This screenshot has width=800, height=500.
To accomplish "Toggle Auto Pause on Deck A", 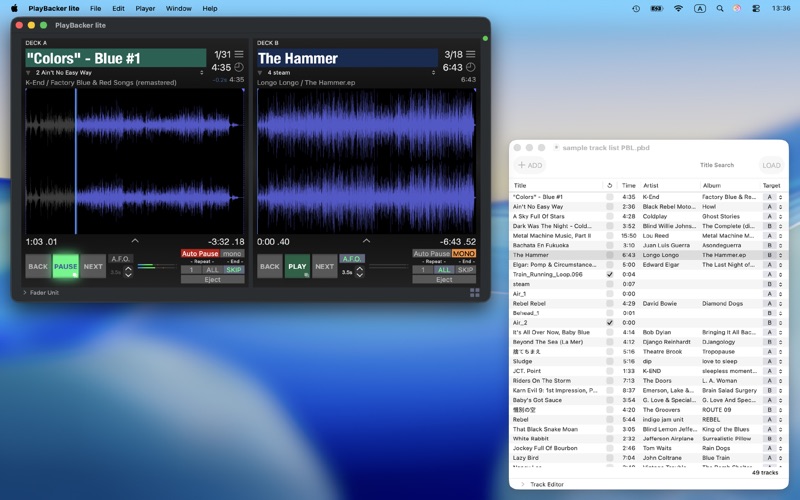I will tap(200, 254).
